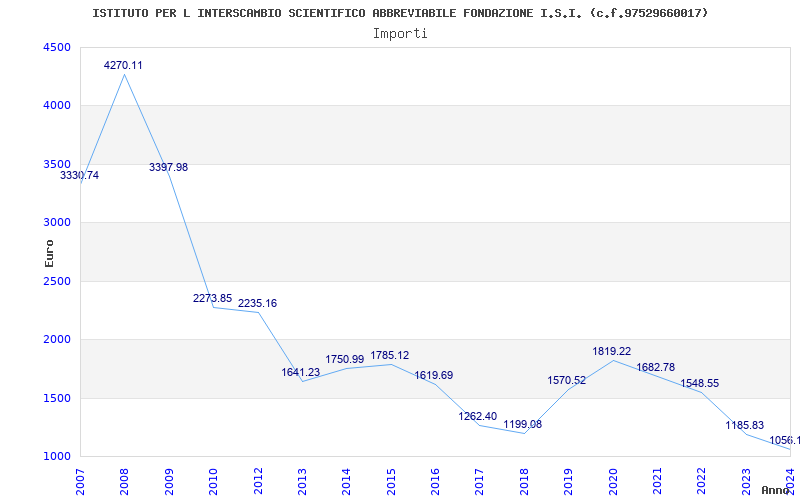Image resolution: width=800 pixels, height=500 pixels.
Task: Click the 1548.55 data label
Action: (699, 384)
